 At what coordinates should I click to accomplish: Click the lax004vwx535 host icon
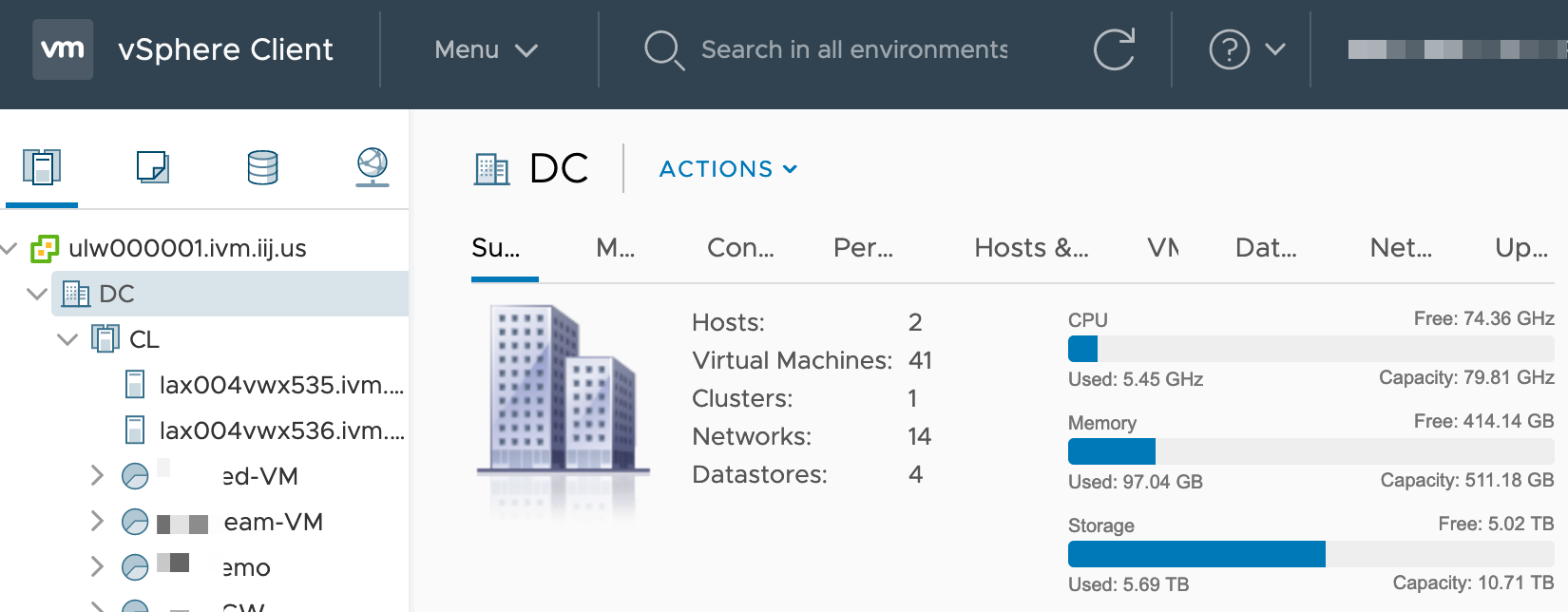click(136, 385)
